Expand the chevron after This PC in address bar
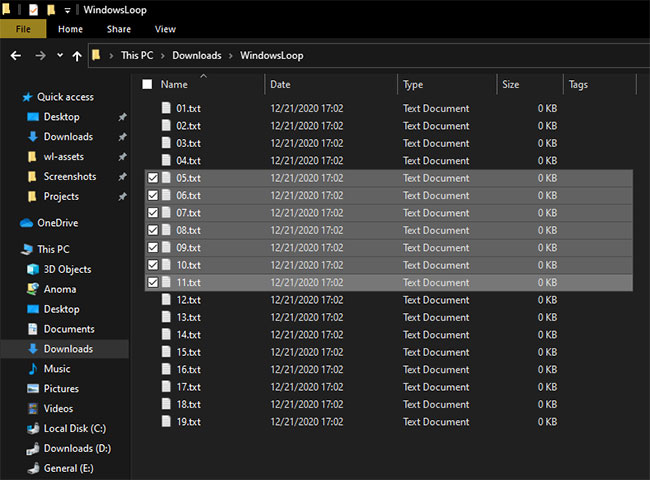Screen dimensions: 650x480 point(163,56)
